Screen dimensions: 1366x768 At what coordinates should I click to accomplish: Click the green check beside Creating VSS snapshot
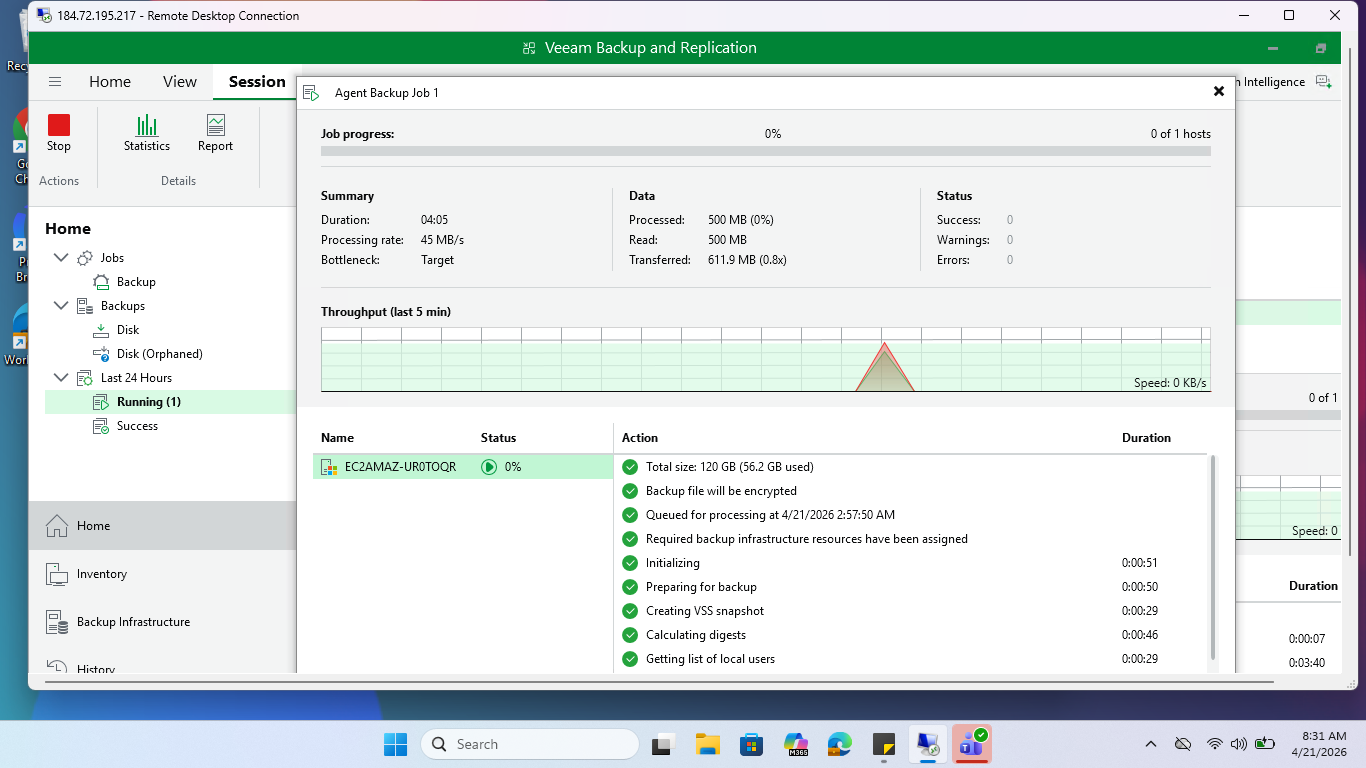(630, 611)
